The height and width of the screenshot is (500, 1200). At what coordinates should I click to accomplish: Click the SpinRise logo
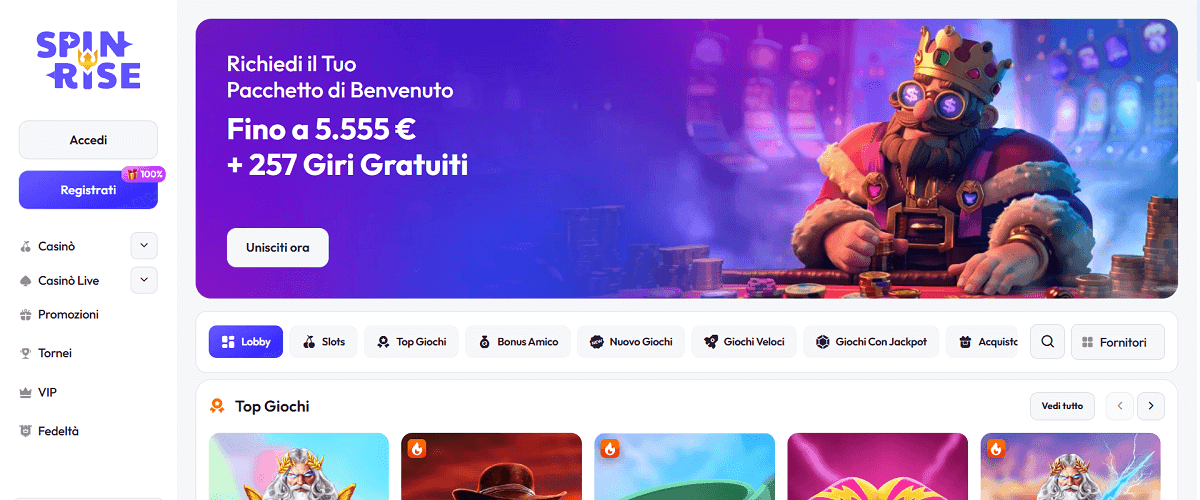pos(88,60)
